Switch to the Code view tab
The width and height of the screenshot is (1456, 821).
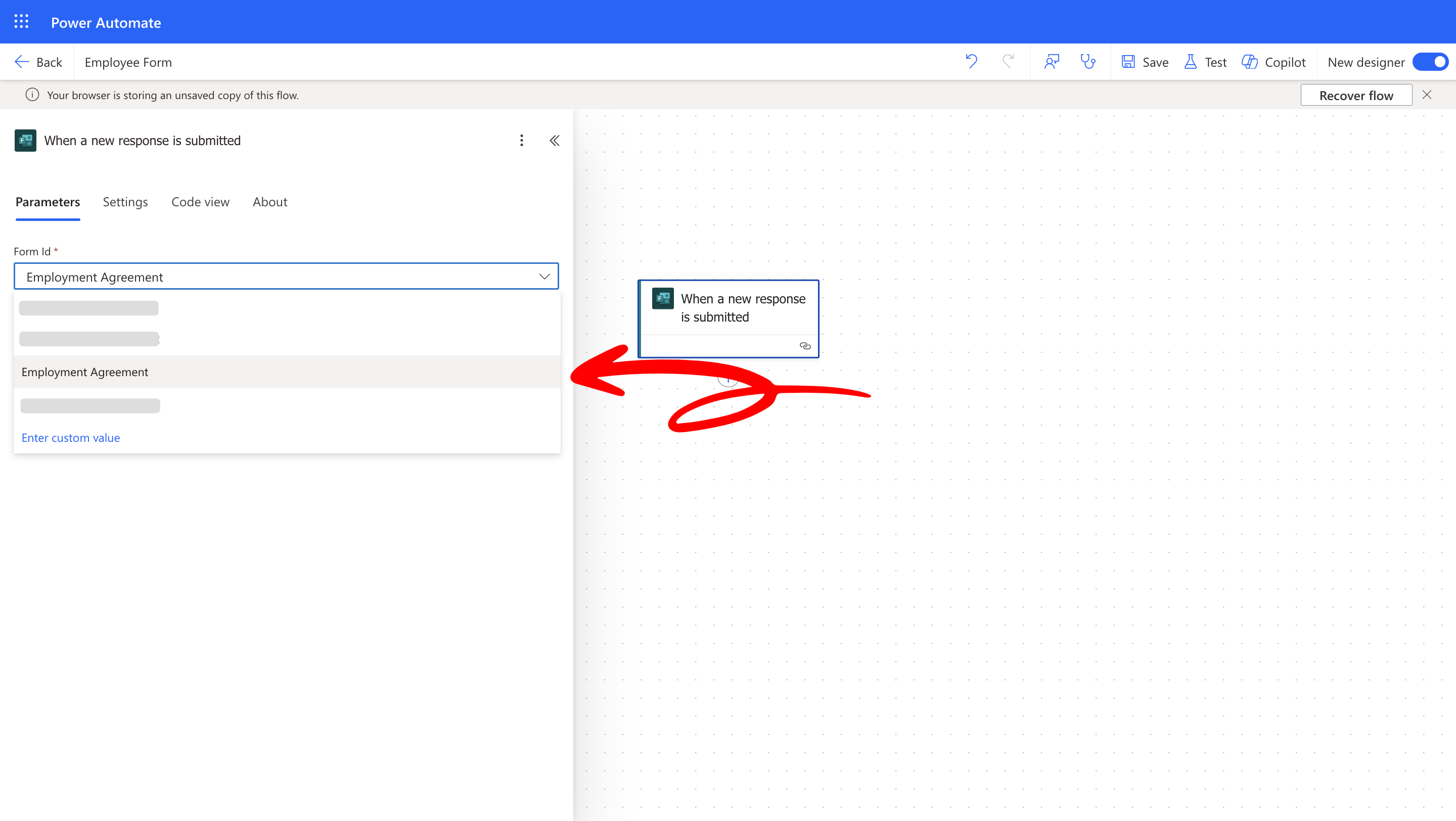click(x=200, y=202)
